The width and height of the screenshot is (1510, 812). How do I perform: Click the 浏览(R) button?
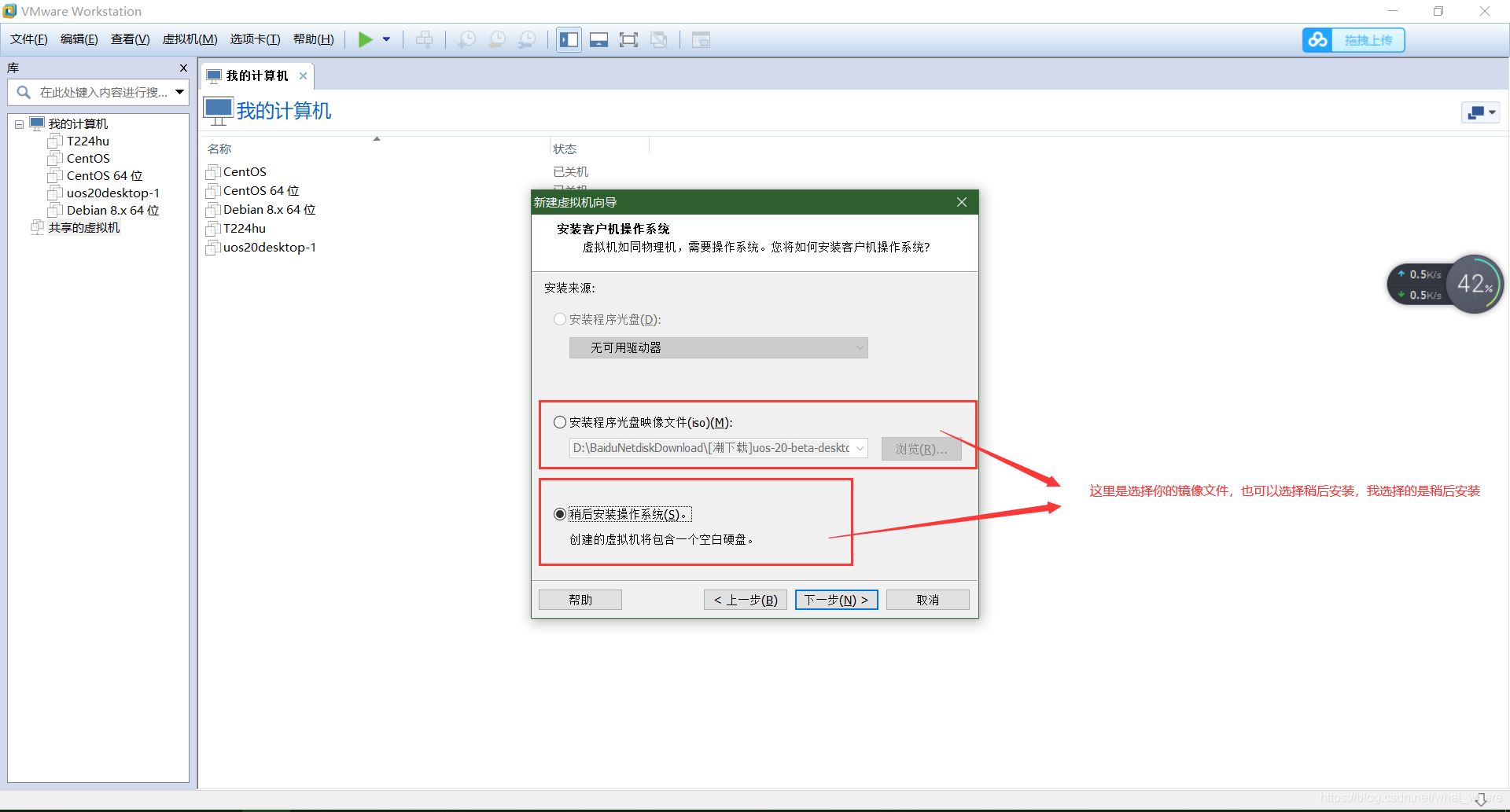pyautogui.click(x=920, y=448)
